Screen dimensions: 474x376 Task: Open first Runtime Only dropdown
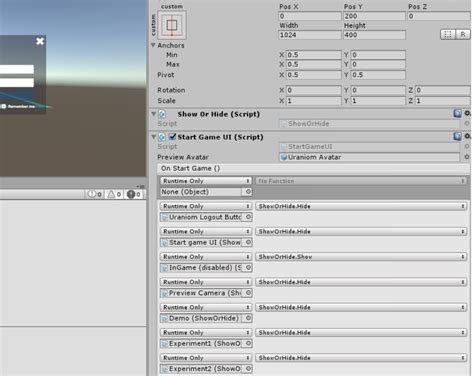pos(206,181)
